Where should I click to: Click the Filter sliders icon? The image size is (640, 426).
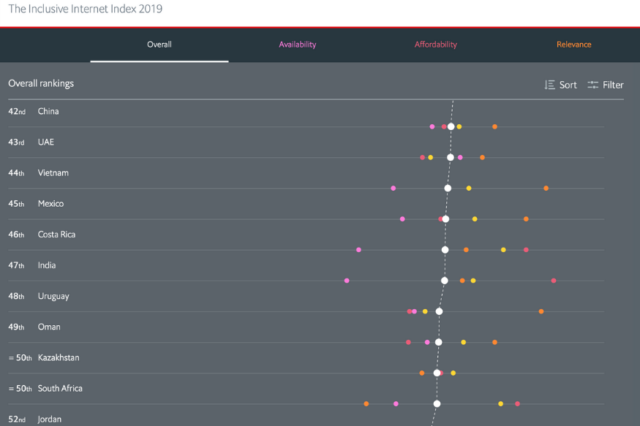593,85
